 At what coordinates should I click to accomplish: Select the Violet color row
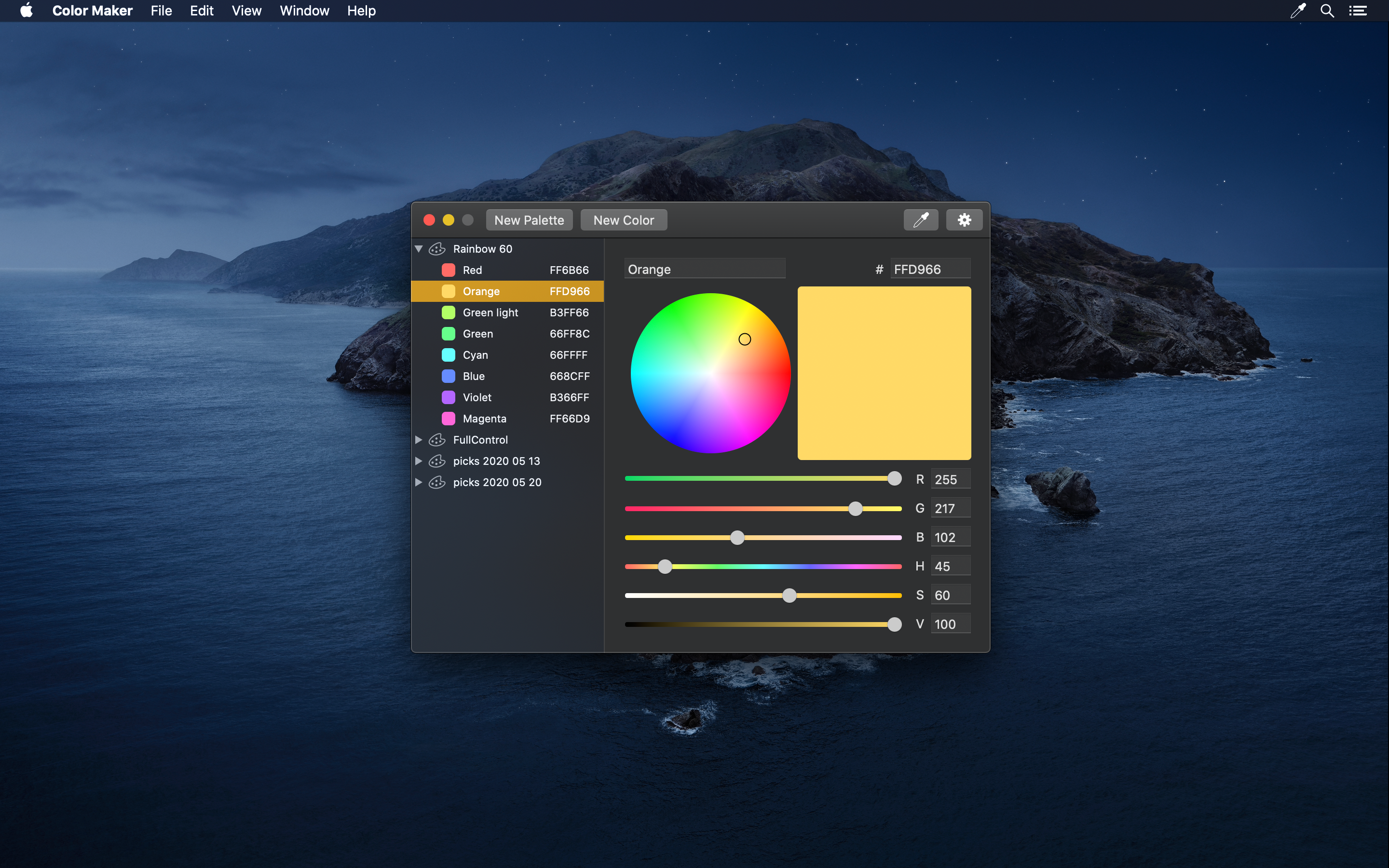point(507,397)
